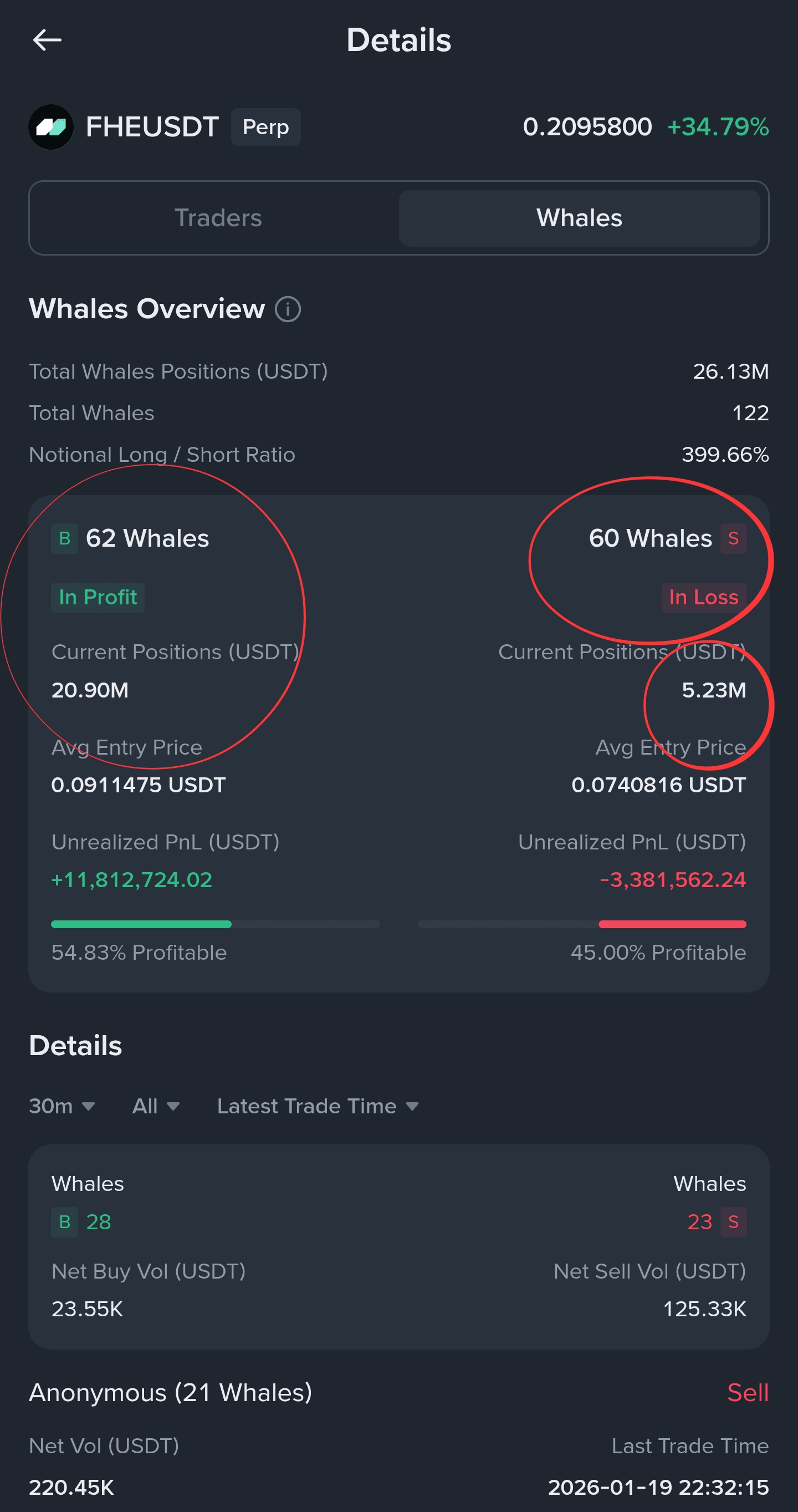The width and height of the screenshot is (798, 1512).
Task: Tap the Anonymous (21 Whales) entry
Action: click(170, 1392)
